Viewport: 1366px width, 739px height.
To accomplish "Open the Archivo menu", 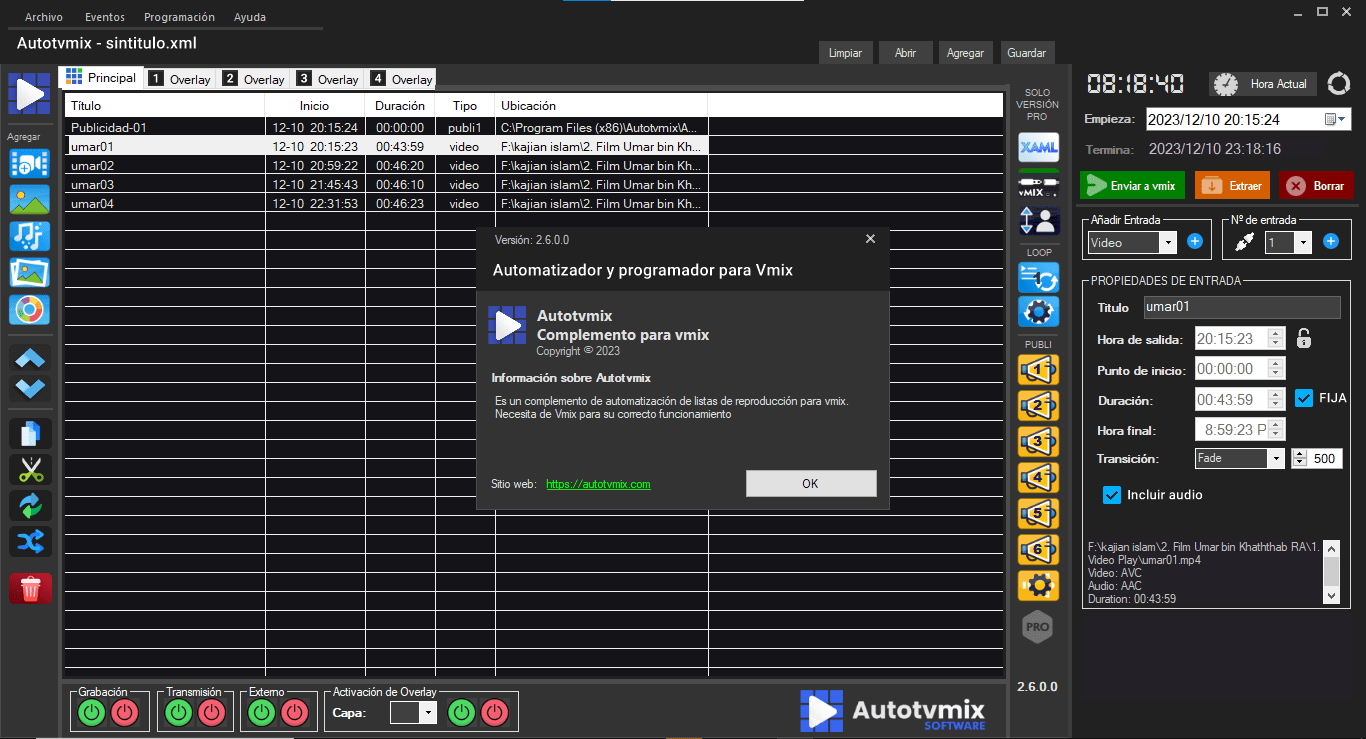I will pyautogui.click(x=43, y=17).
